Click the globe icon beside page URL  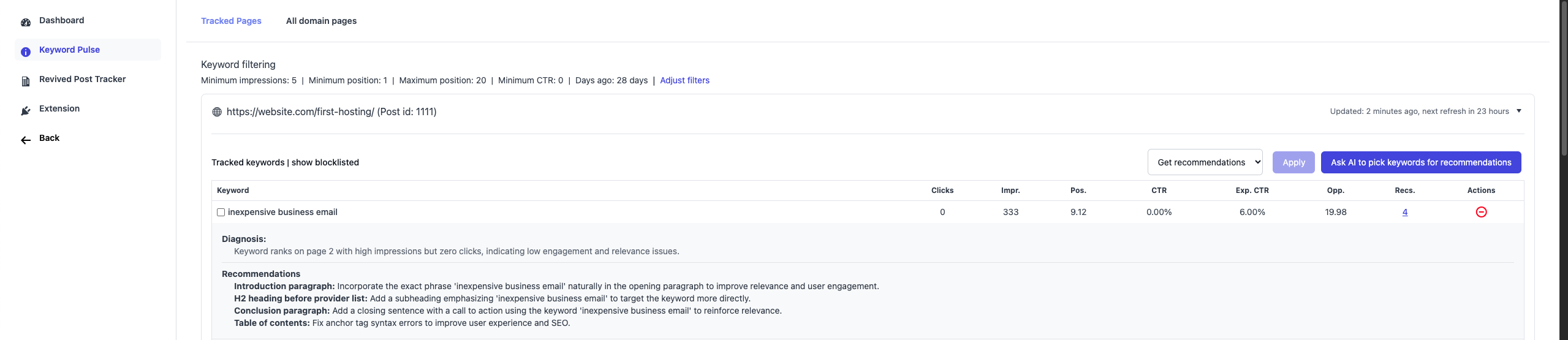(217, 112)
